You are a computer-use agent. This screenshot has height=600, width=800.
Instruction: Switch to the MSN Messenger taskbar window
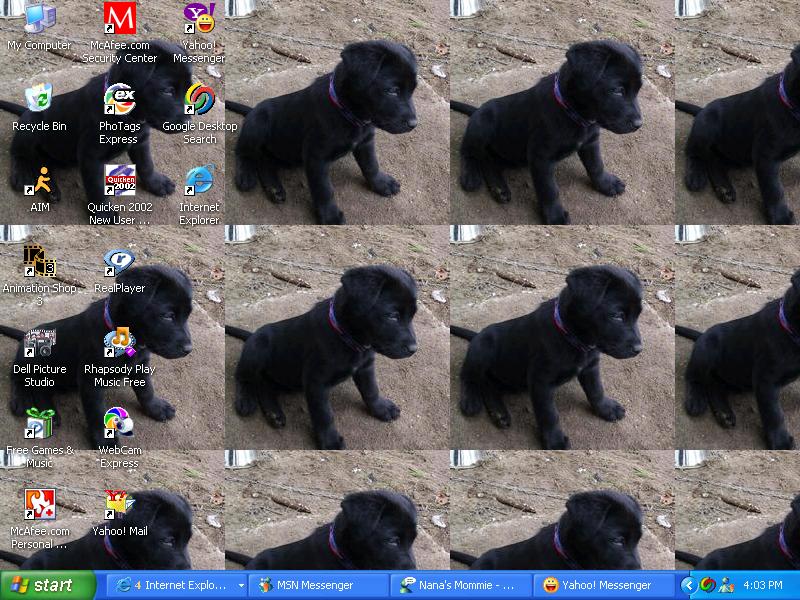pyautogui.click(x=319, y=585)
